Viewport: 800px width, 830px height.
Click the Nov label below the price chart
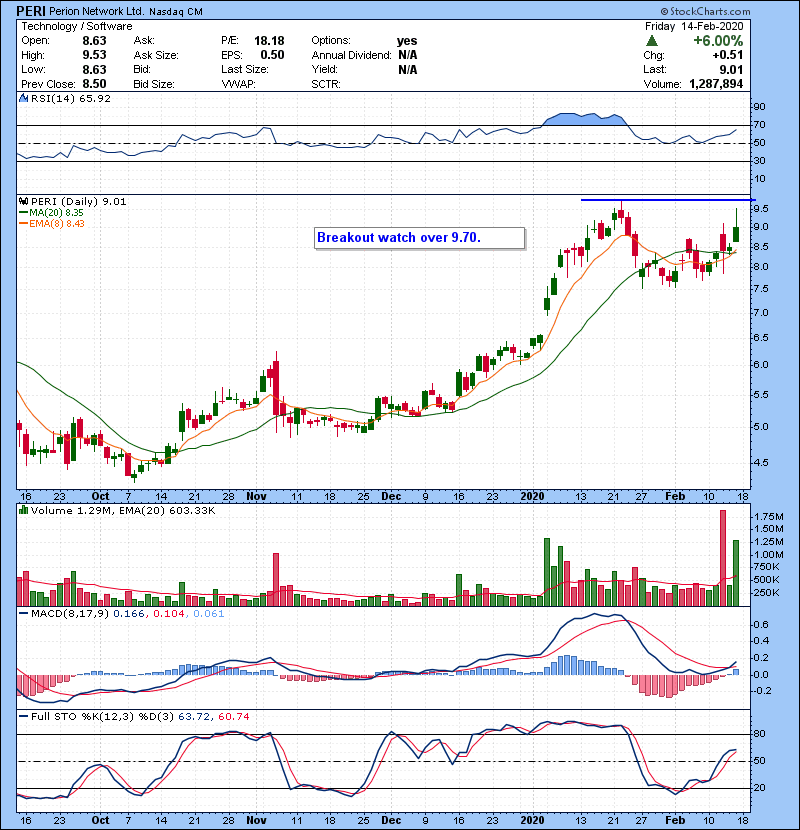pos(256,497)
